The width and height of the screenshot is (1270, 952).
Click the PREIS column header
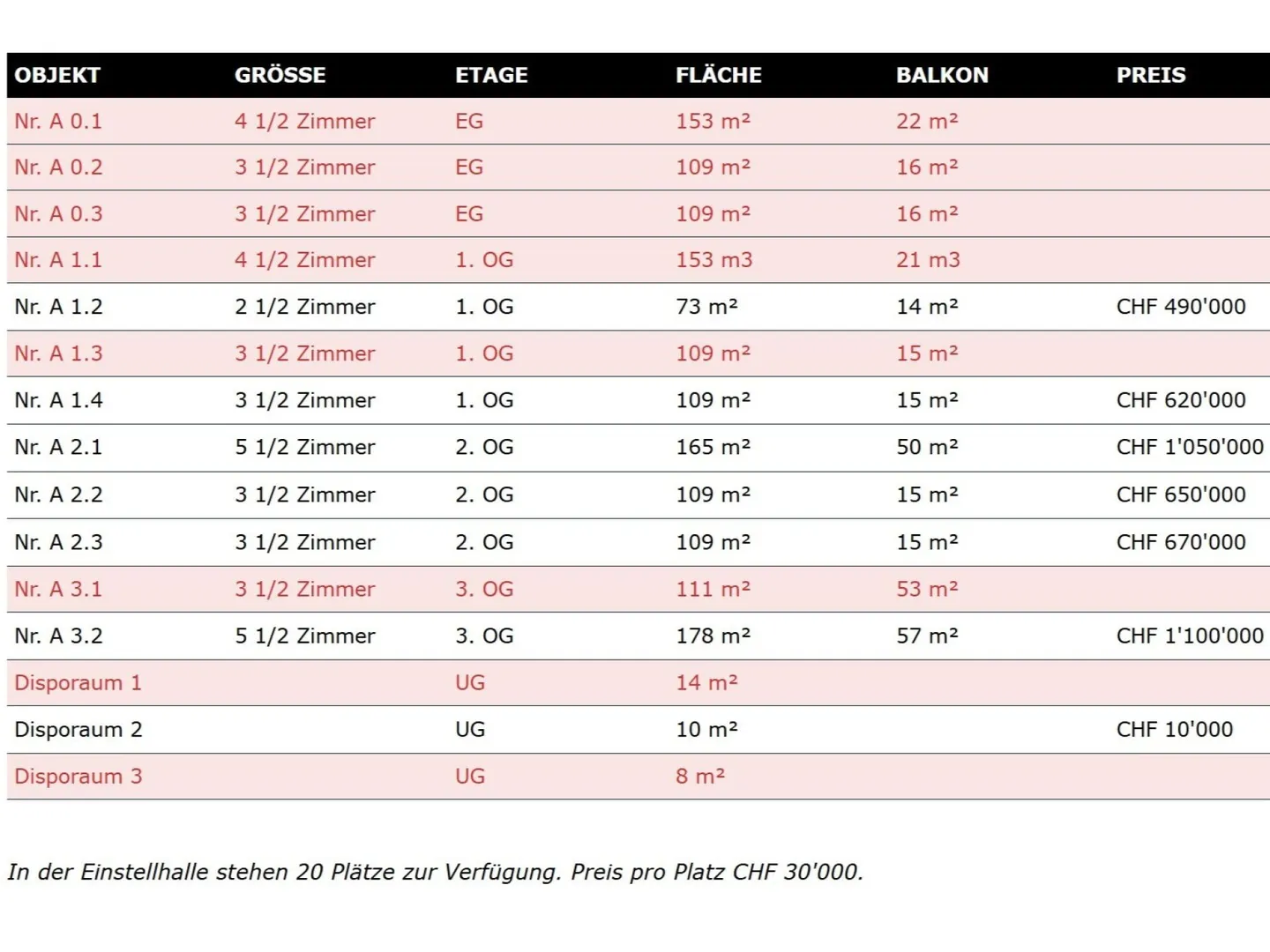1151,76
